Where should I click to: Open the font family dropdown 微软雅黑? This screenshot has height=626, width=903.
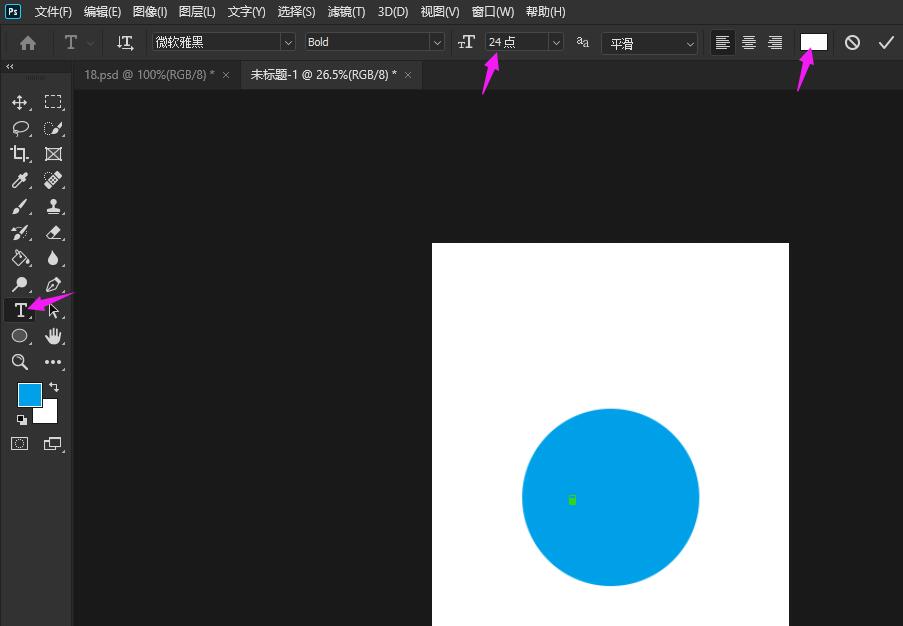click(287, 43)
